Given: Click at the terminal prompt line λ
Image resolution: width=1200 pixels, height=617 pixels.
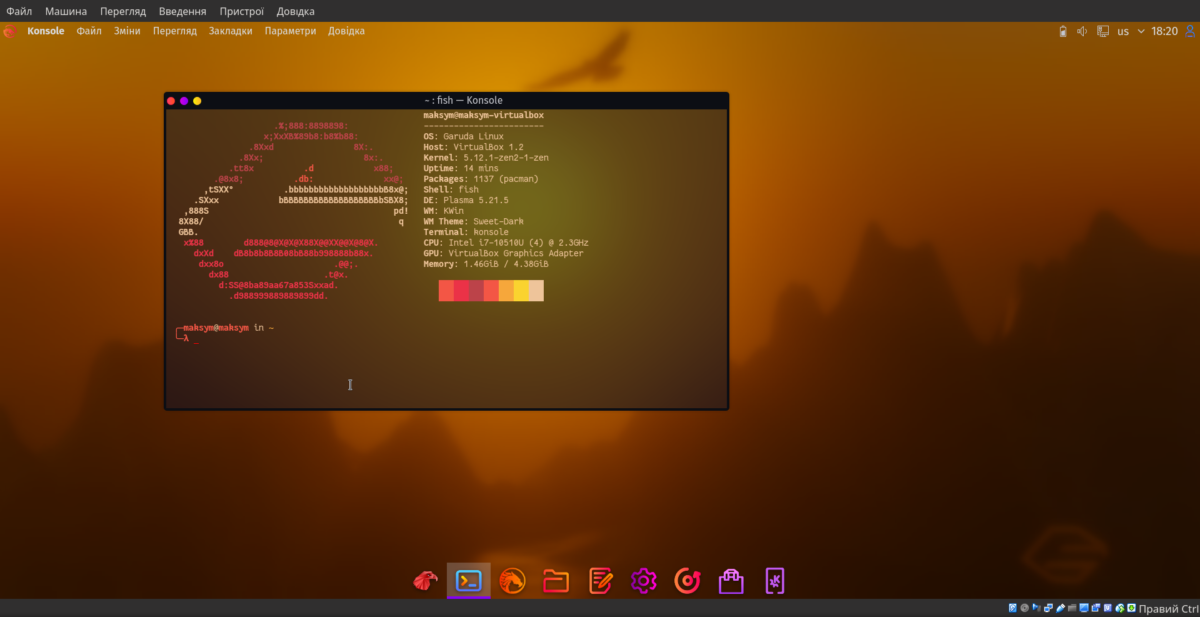Looking at the screenshot, I should coord(186,338).
